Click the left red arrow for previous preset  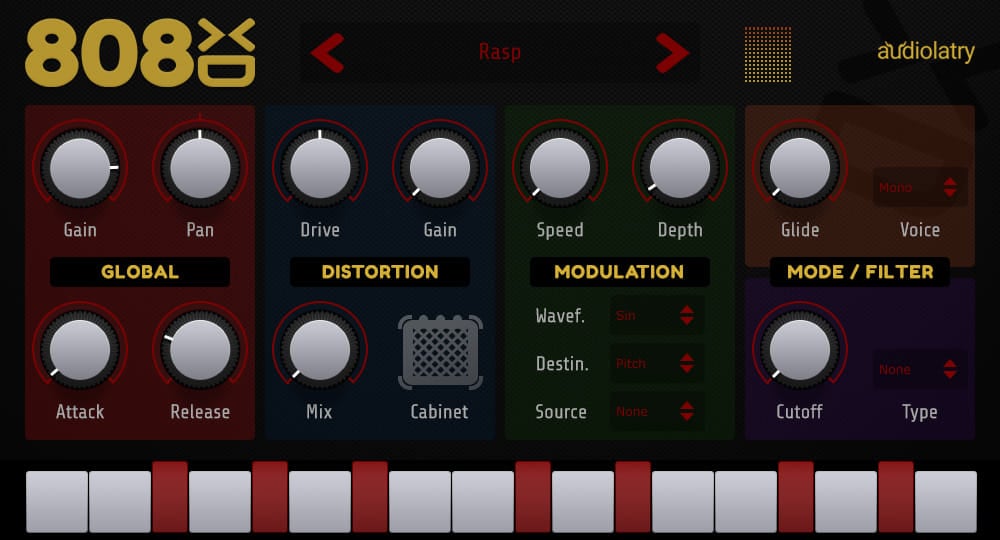[x=327, y=53]
